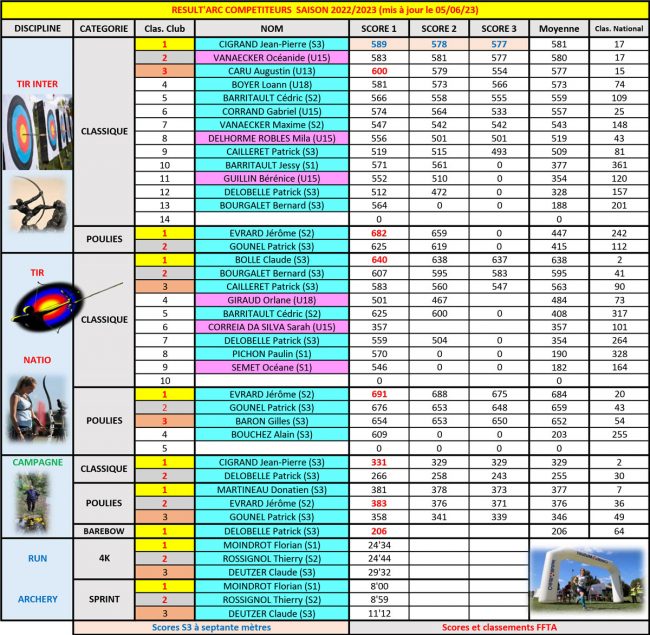Click the RUN discipline label
Viewport: 650px width, 635px height.
point(37,558)
